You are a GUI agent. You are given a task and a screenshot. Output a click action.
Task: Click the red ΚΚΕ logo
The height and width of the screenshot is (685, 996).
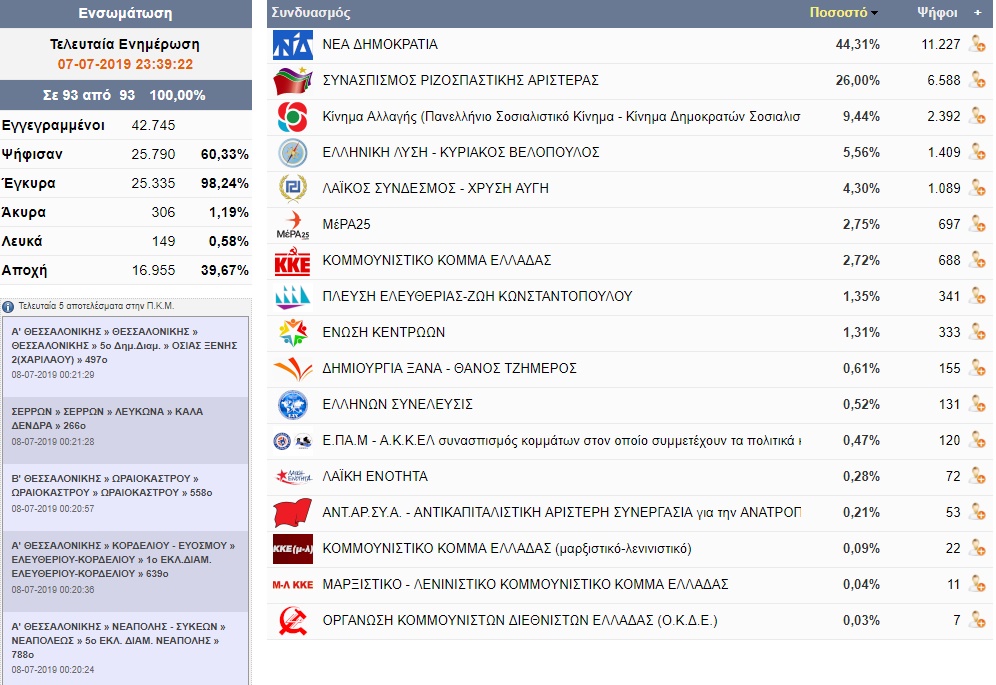pos(293,261)
